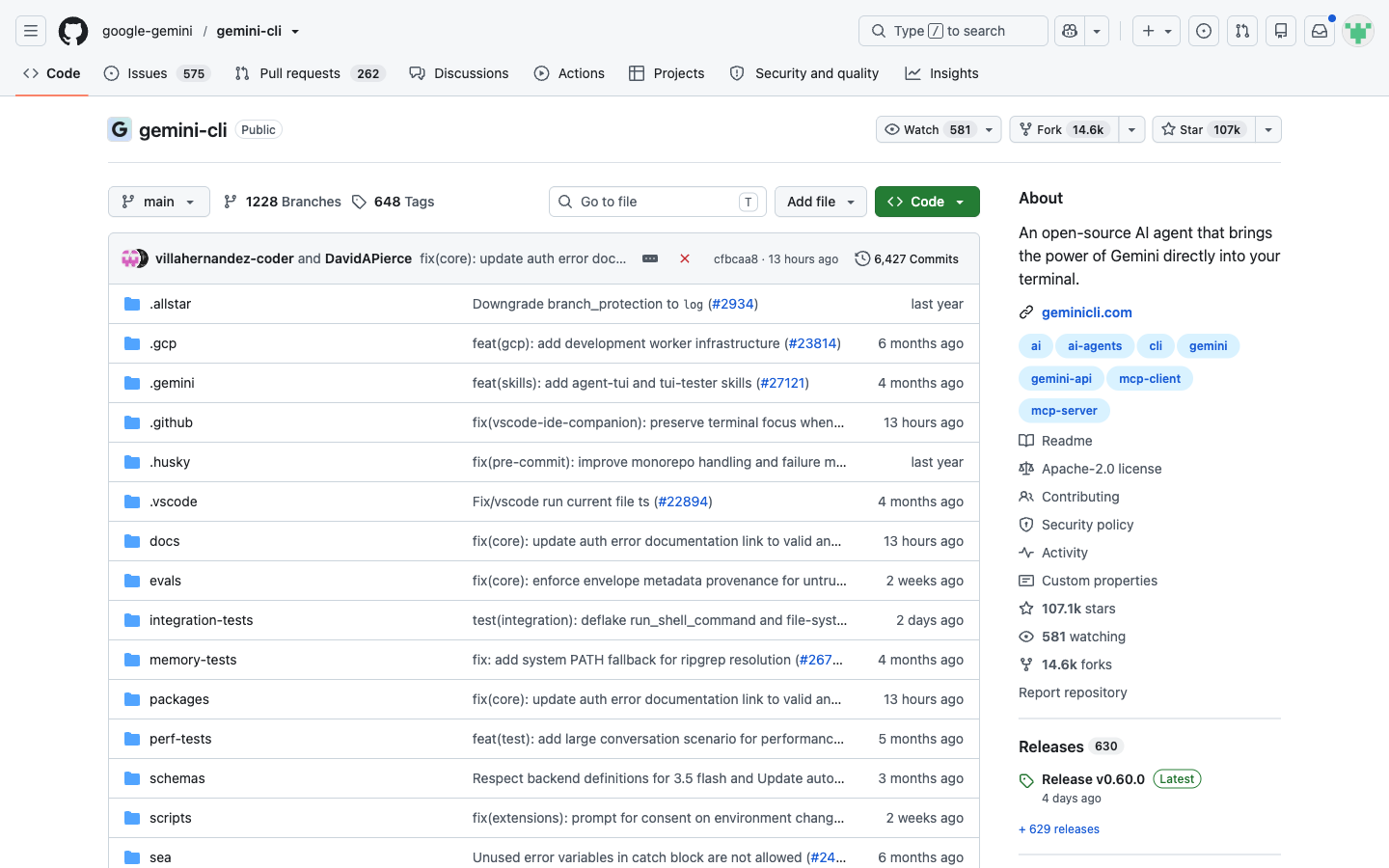Viewport: 1389px width, 868px height.
Task: Open user avatar profile menu
Action: click(1358, 31)
